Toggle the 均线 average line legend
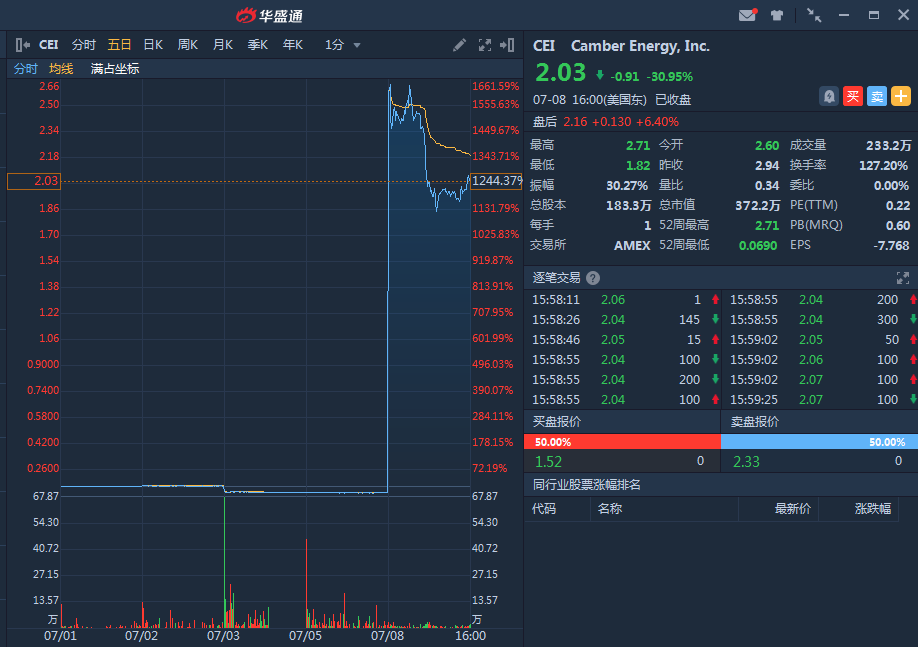 61,69
